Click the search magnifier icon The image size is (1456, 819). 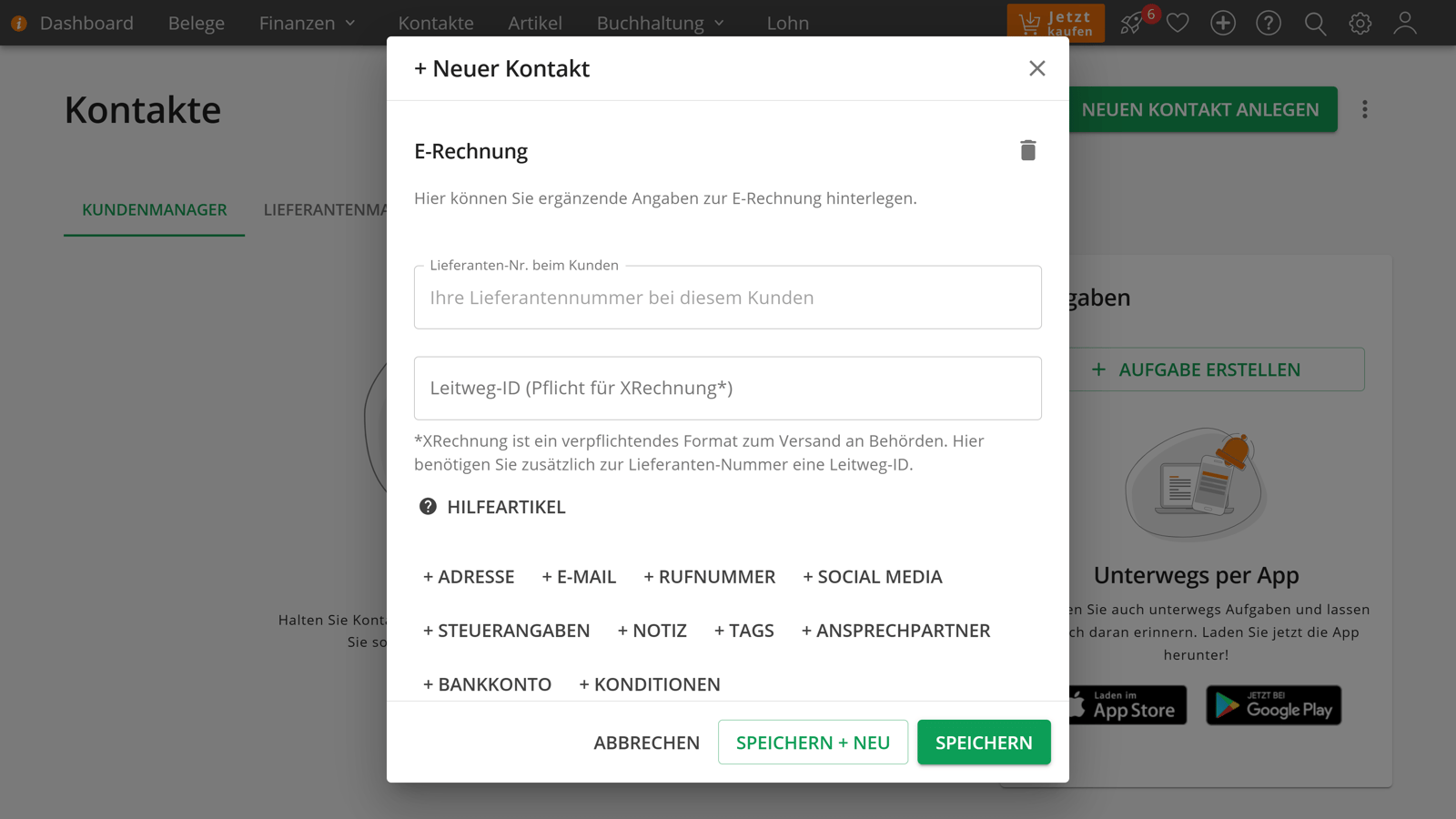pos(1314,23)
